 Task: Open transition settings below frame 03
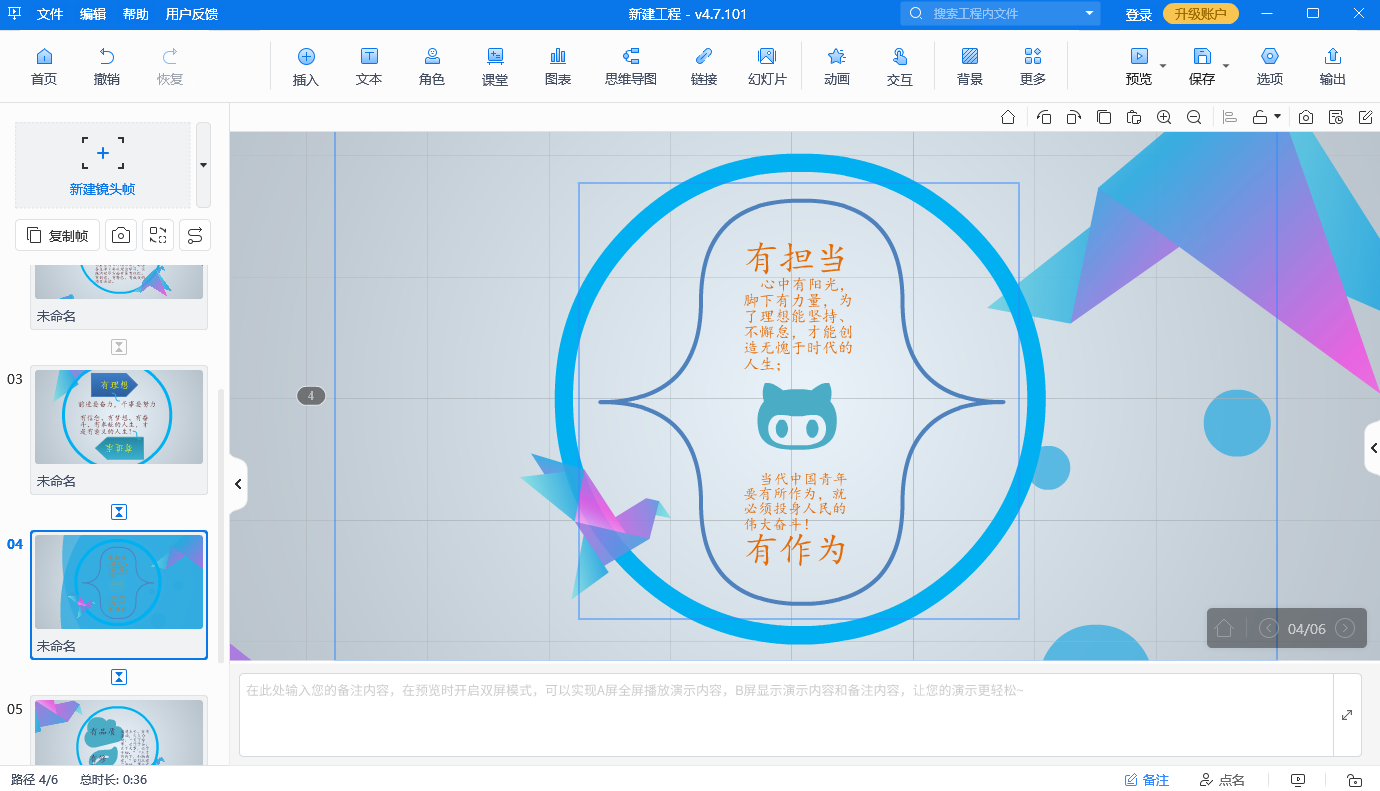119,512
